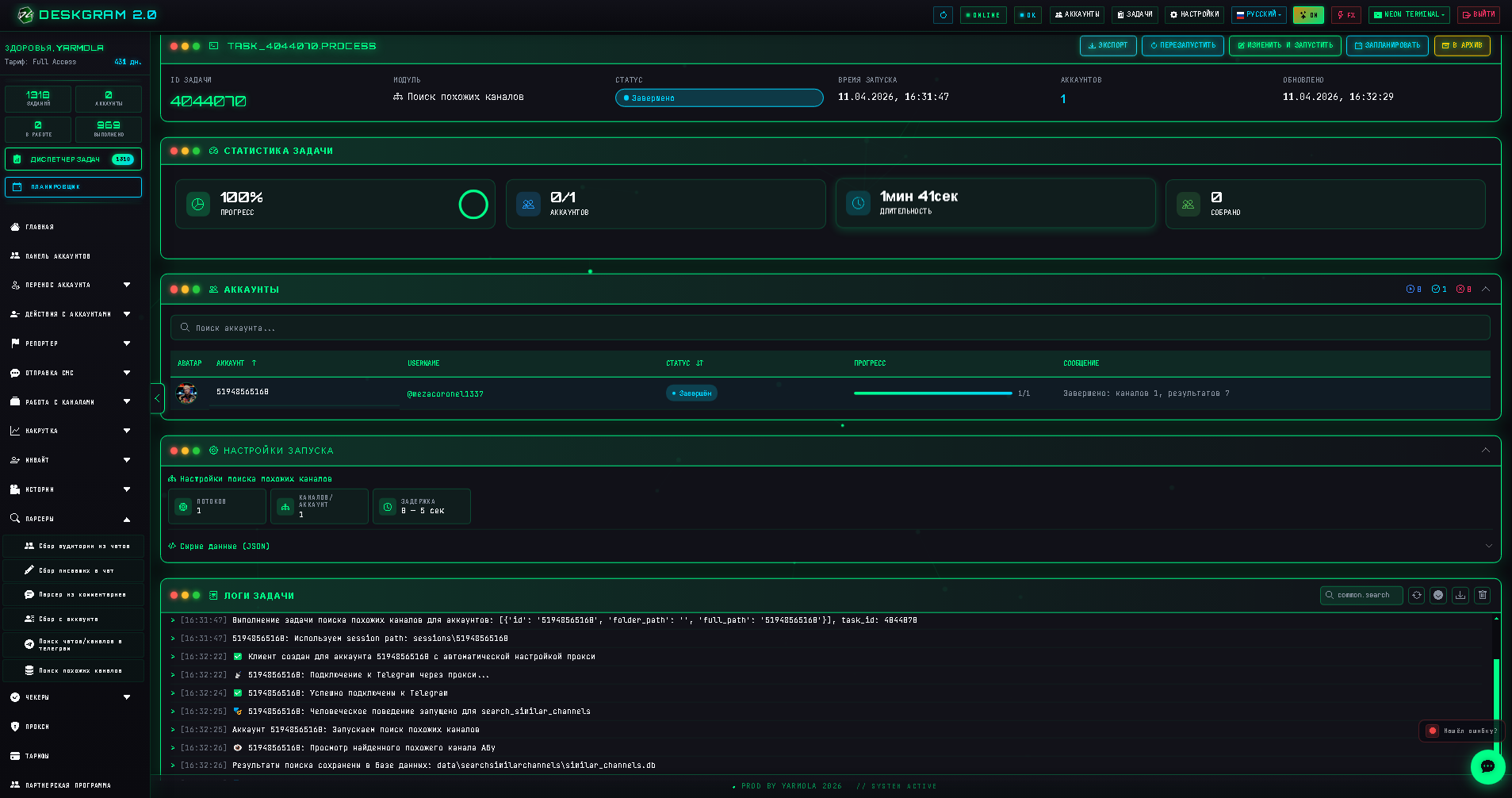Open Планировщик in the sidebar
Screen dimensions: 1512x798
(73, 187)
